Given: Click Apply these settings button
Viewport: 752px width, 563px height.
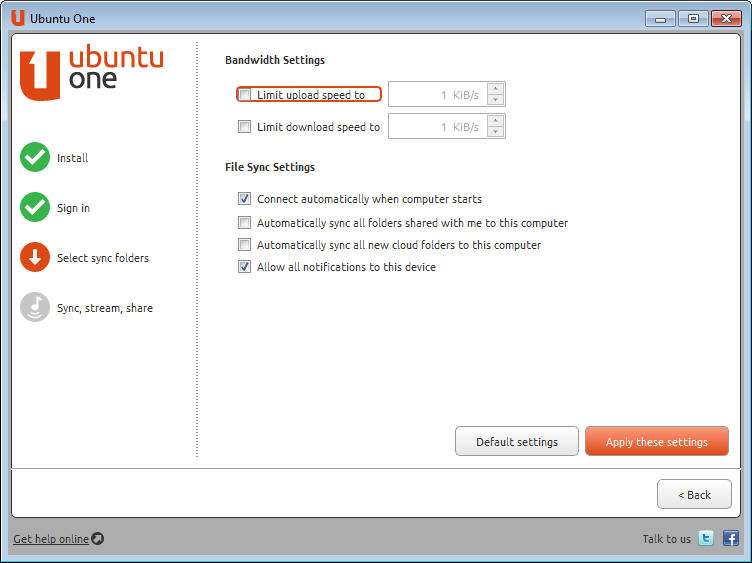Looking at the screenshot, I should pyautogui.click(x=657, y=441).
